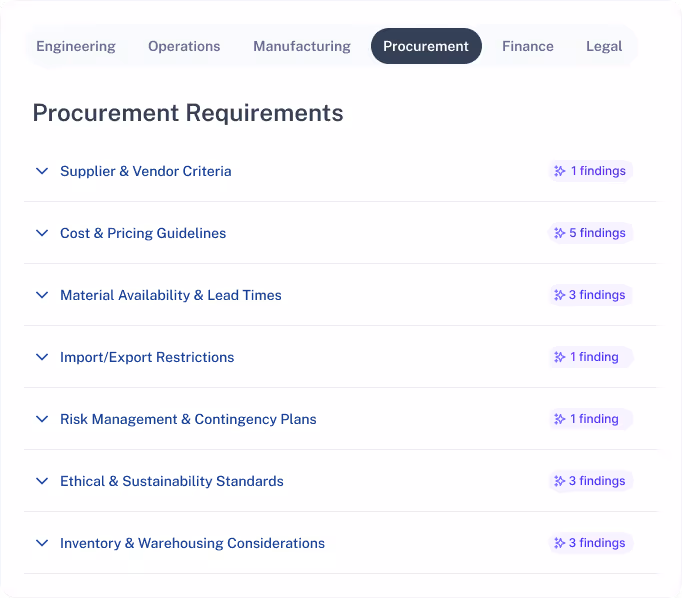View 1 finding for Import/Export Restrictions
The image size is (682, 598).
tap(590, 357)
